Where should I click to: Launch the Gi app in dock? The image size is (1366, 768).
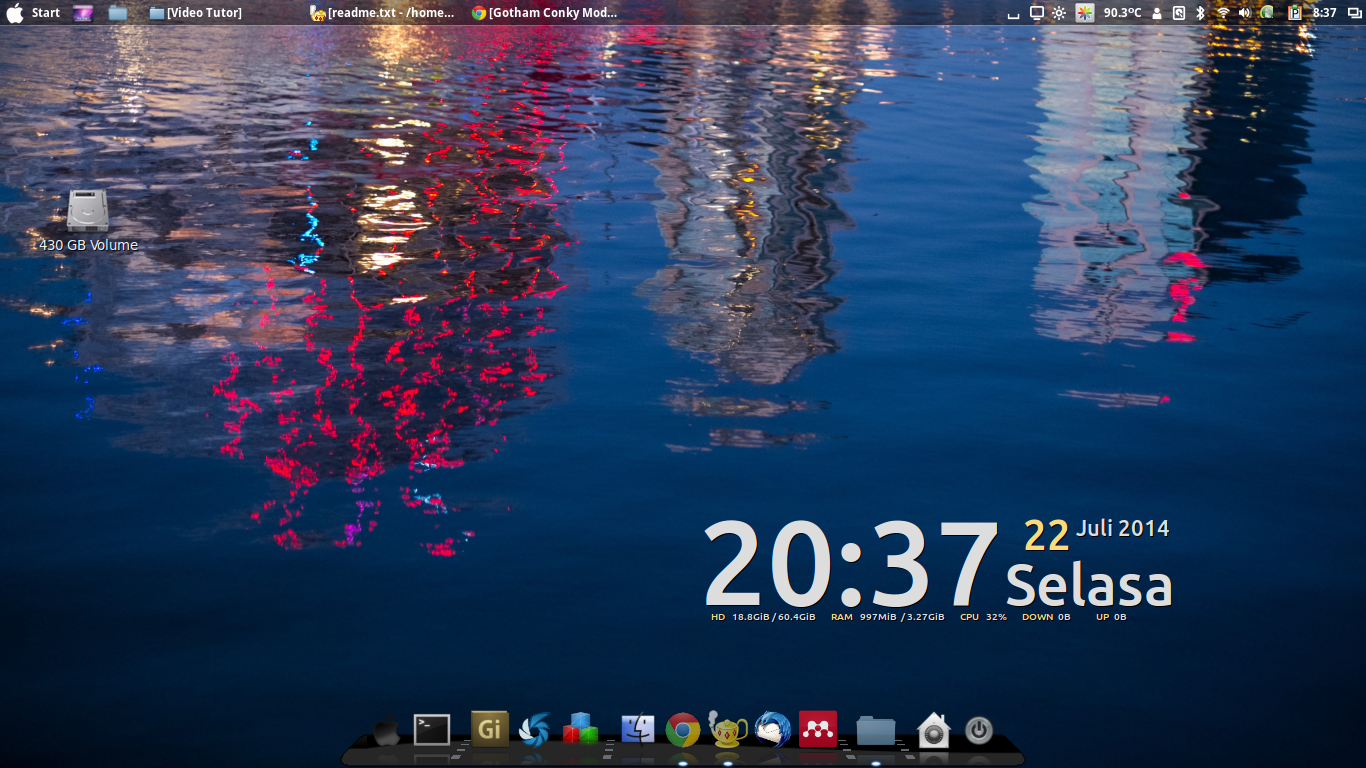(x=490, y=729)
